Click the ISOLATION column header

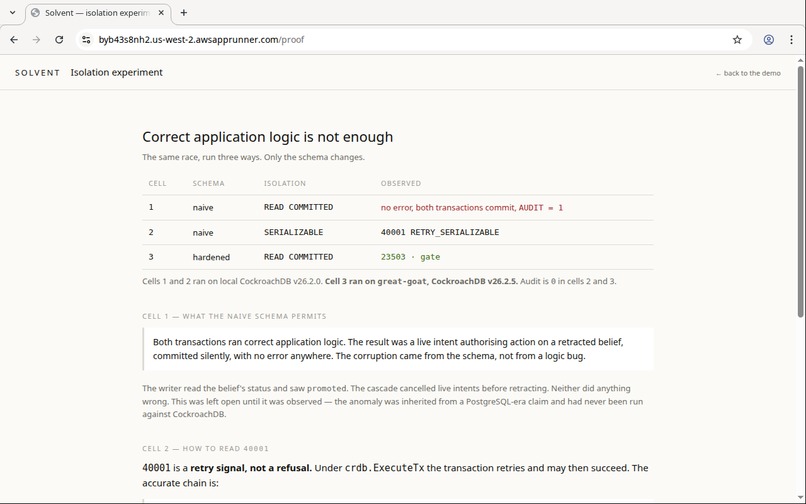point(285,183)
